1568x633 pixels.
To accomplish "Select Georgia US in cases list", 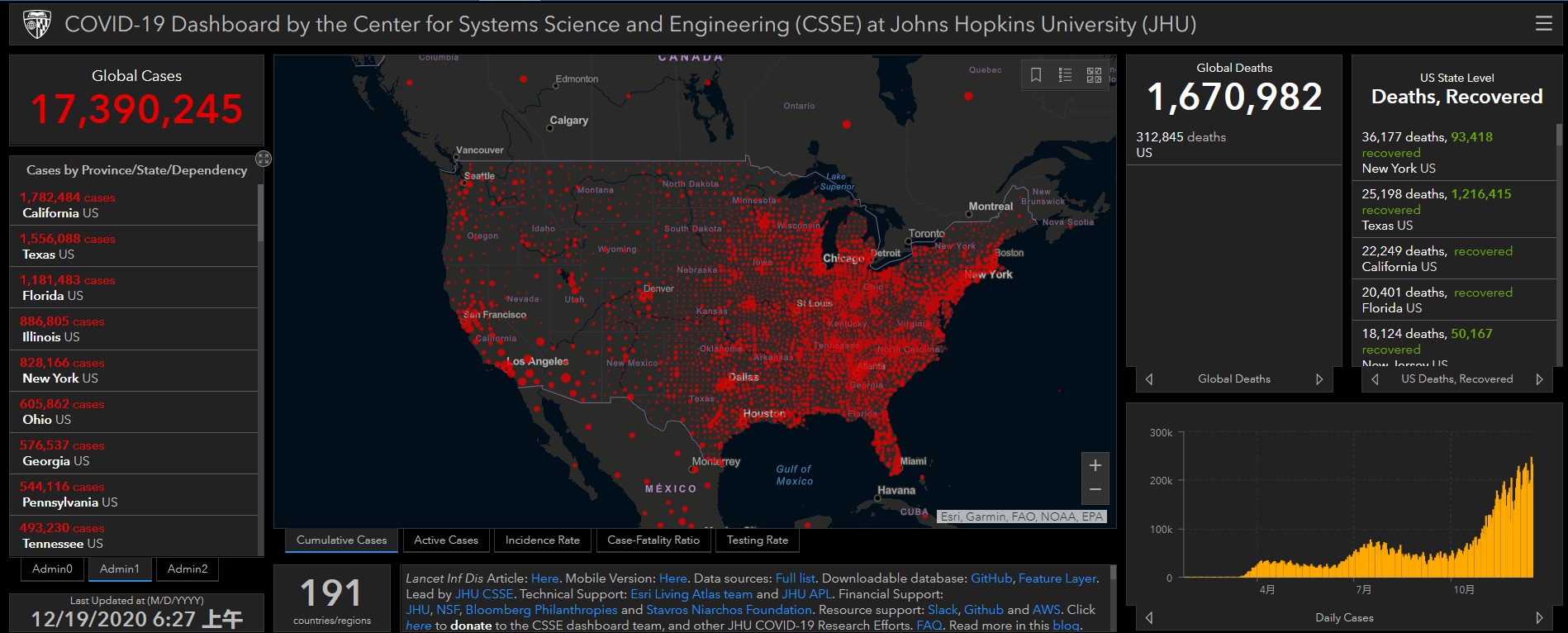I will [134, 453].
